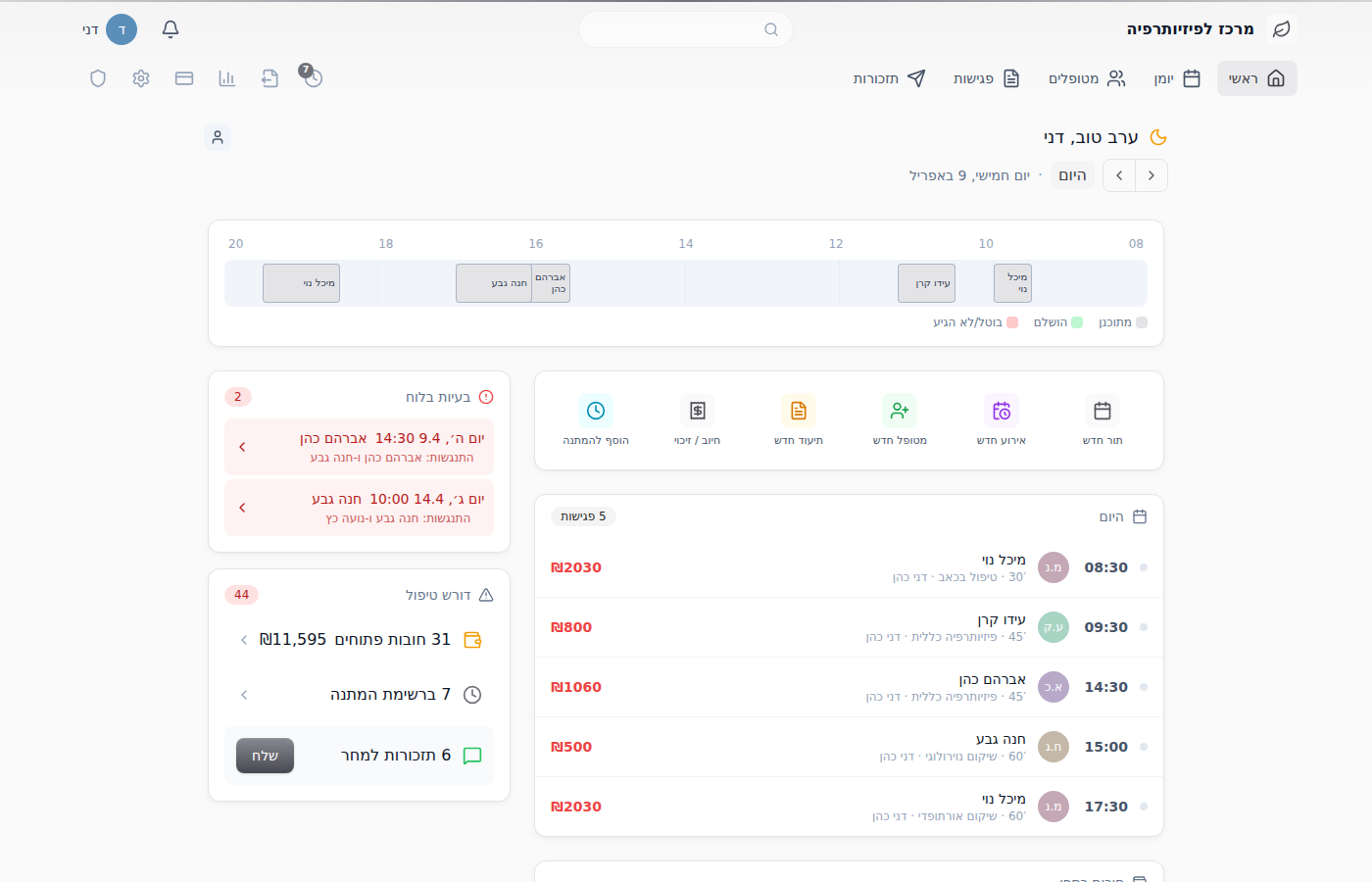Viewport: 1372px width, 882px height.
Task: Open the waitlist clock icon with badge 7
Action: point(313,77)
